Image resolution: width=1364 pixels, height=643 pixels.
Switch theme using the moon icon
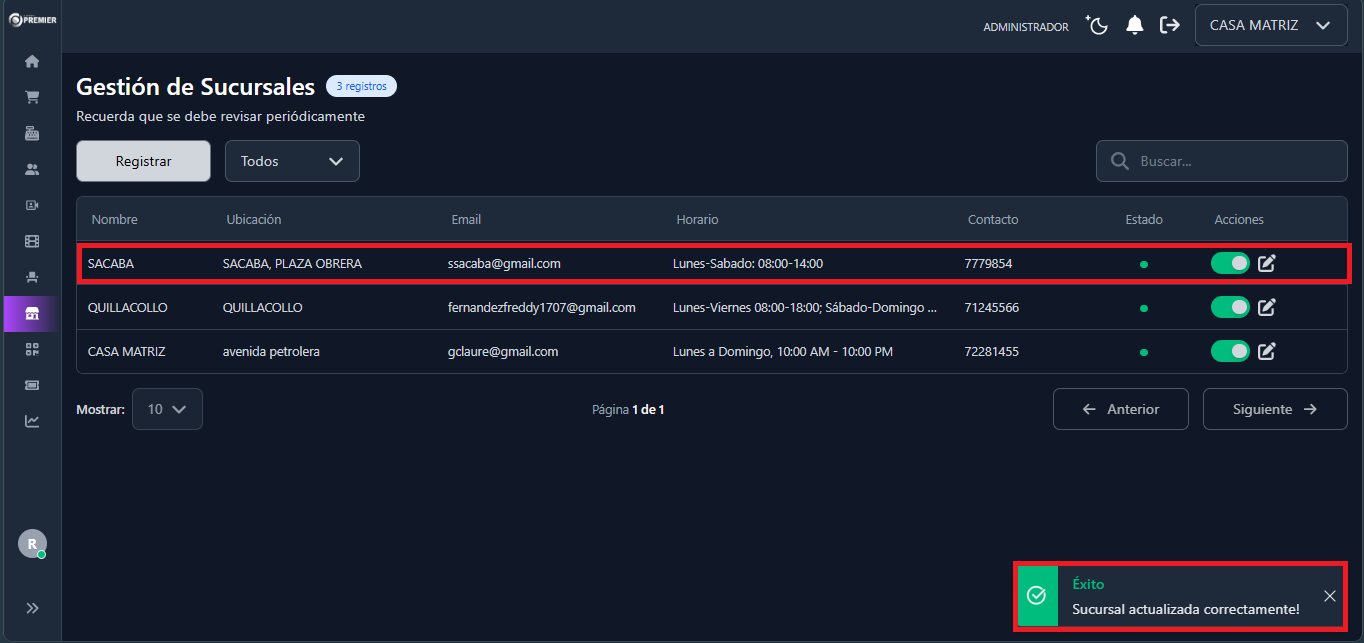coord(1098,26)
